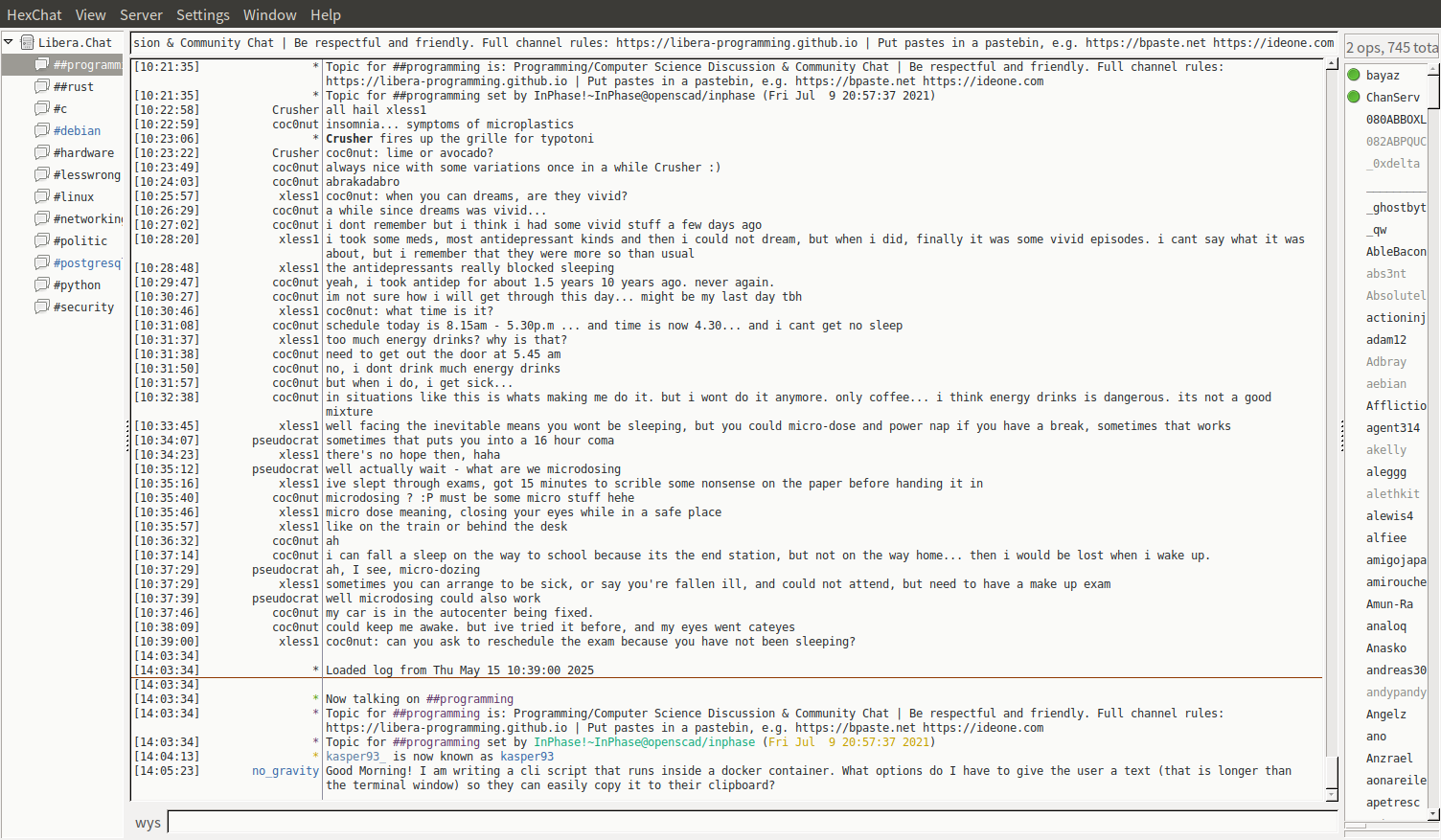Click the ##rust channel icon
The width and height of the screenshot is (1441, 840).
pyautogui.click(x=41, y=86)
